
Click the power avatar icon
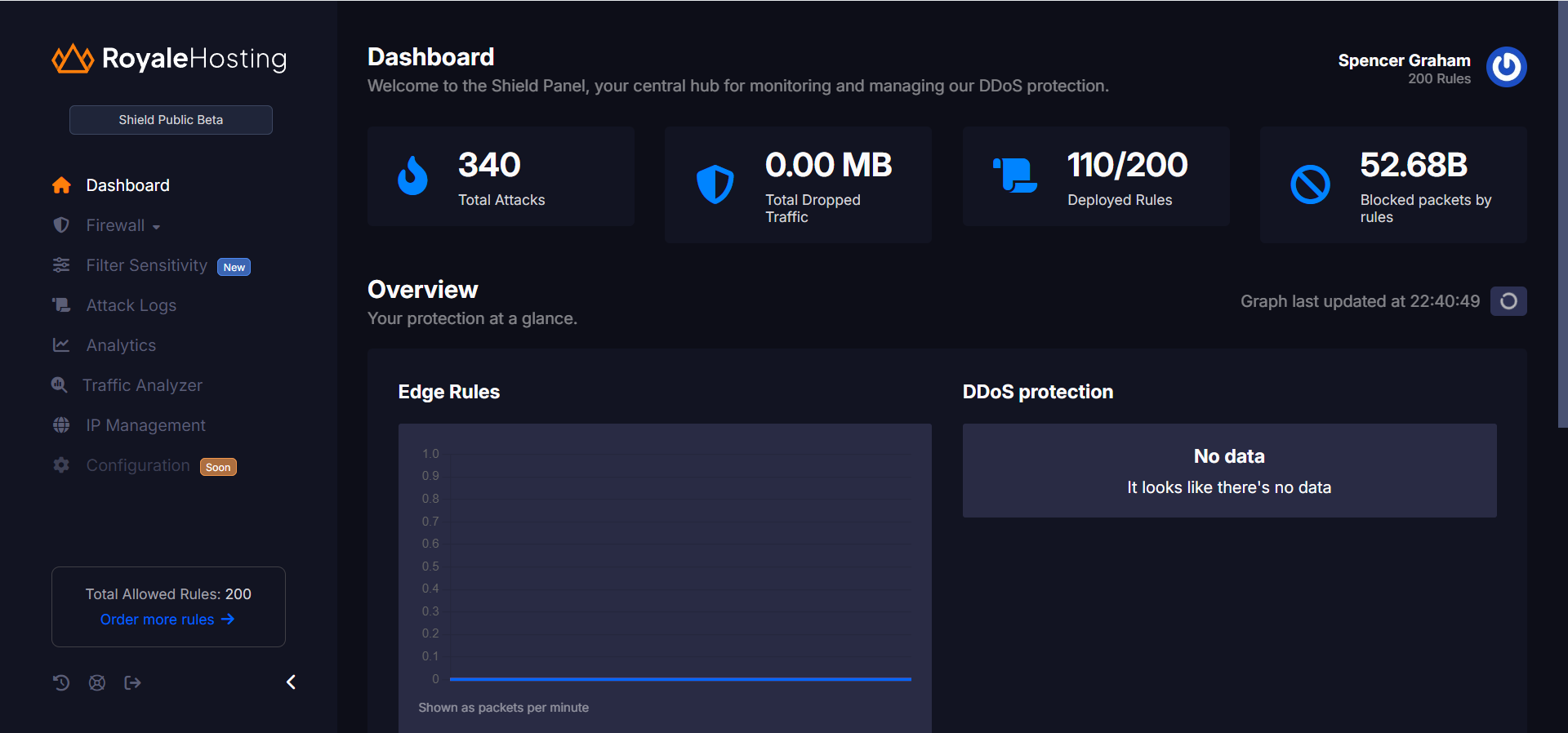pyautogui.click(x=1506, y=67)
